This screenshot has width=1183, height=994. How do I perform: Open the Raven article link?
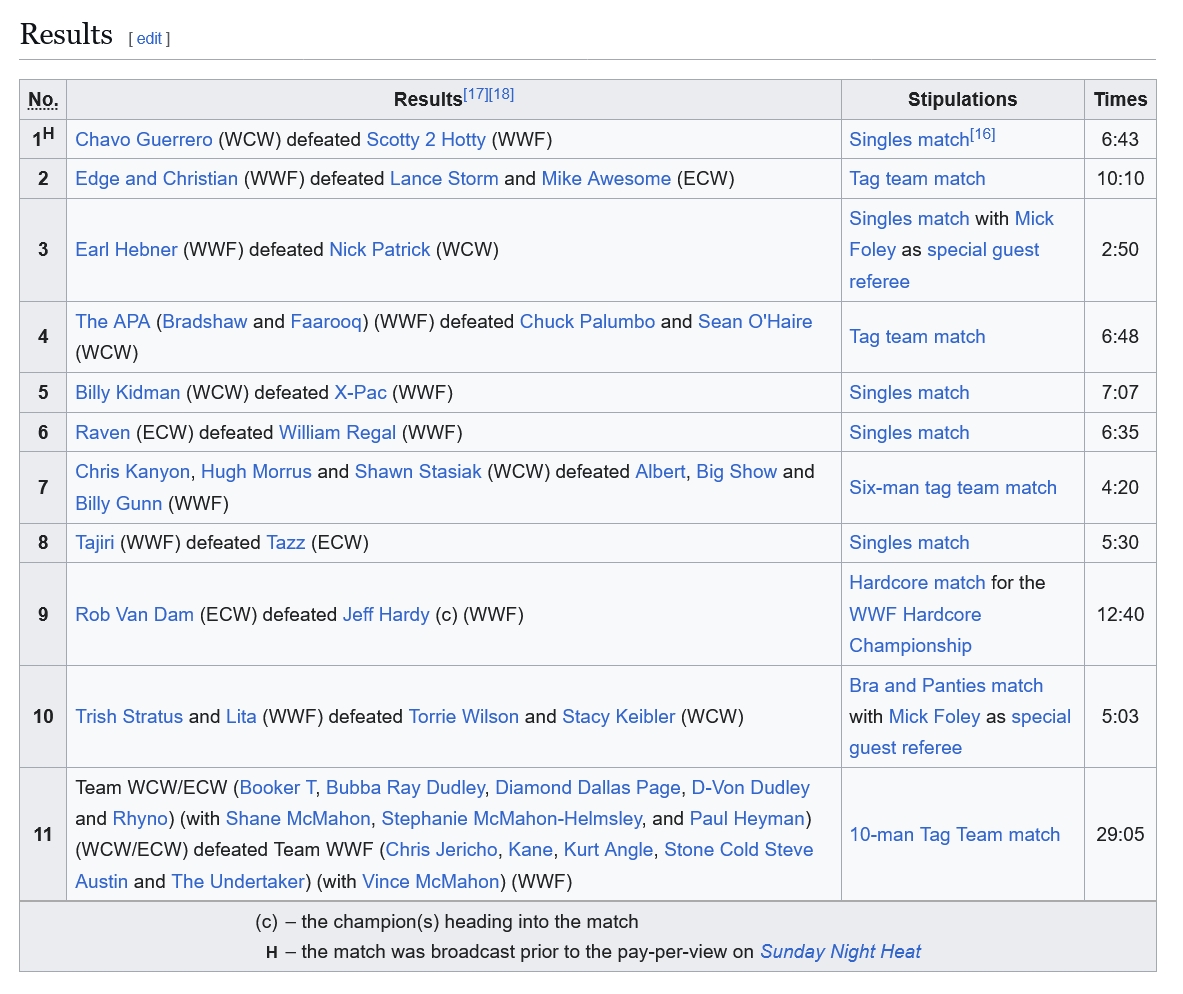103,432
